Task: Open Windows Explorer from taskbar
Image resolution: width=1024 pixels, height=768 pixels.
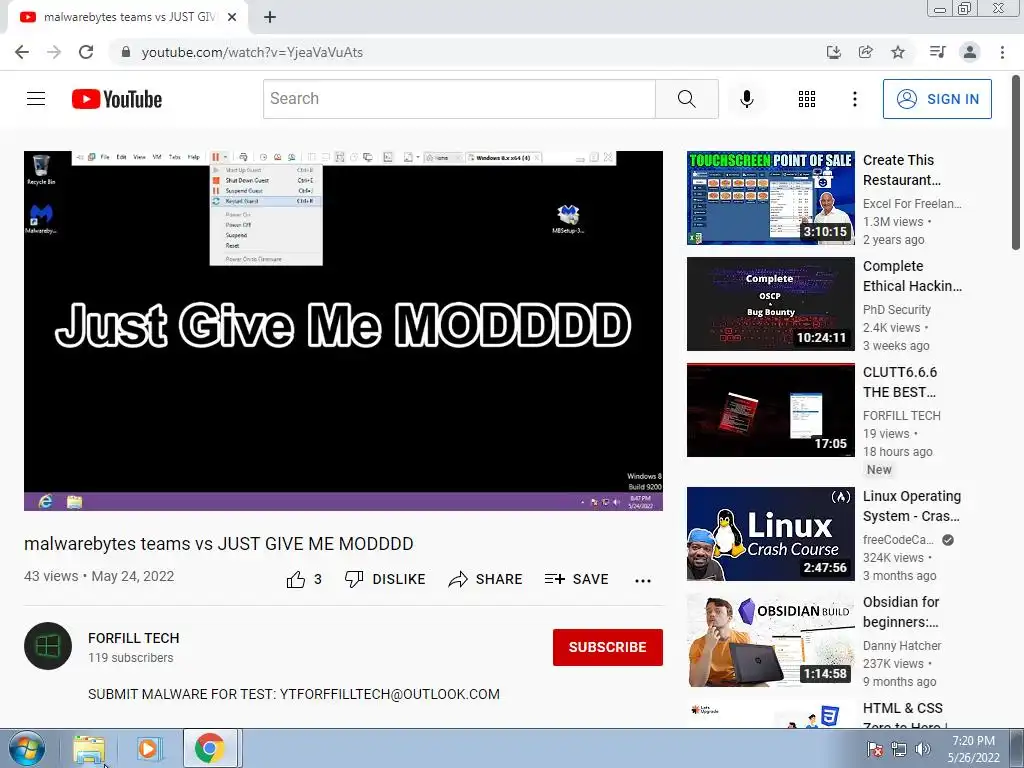Action: coord(89,748)
